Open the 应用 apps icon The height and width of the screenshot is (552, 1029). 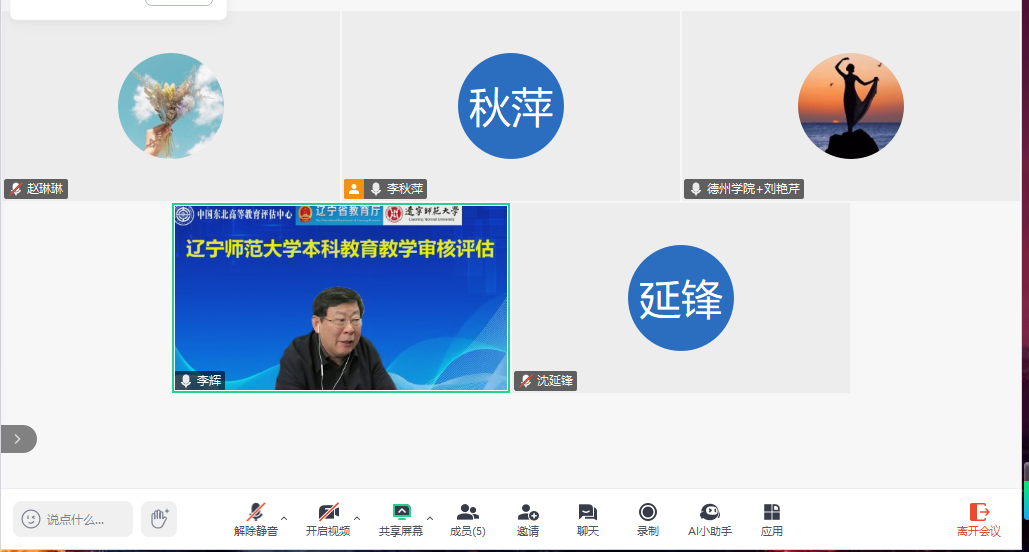(771, 519)
